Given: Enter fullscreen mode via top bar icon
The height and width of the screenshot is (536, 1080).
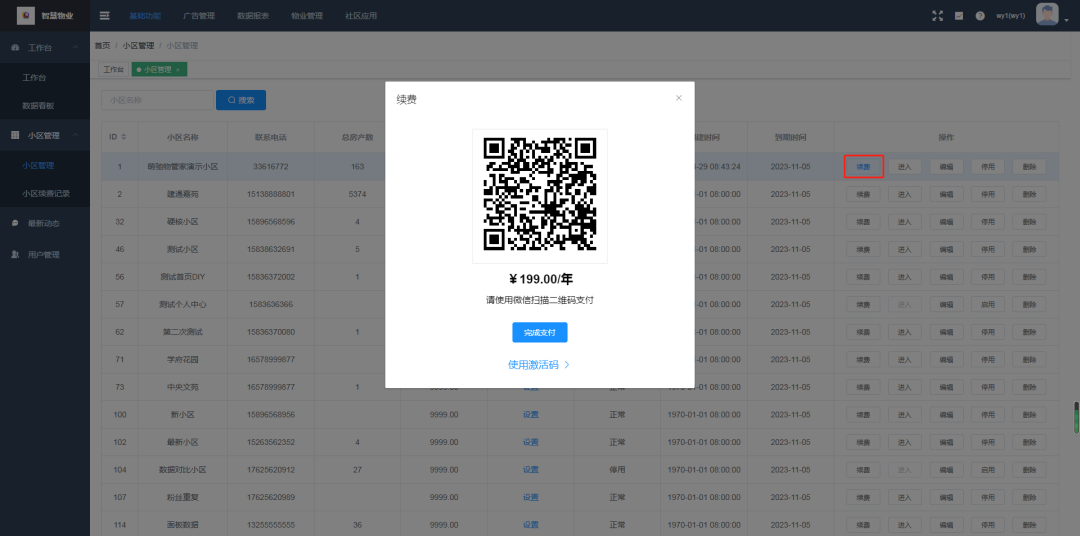Looking at the screenshot, I should pos(937,15).
